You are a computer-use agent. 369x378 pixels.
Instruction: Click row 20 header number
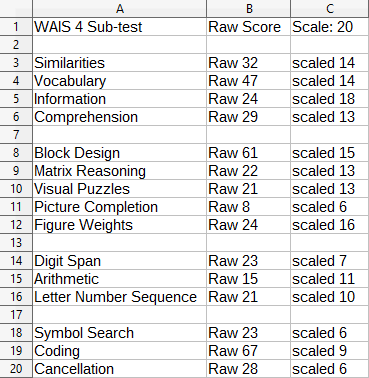coord(16,369)
